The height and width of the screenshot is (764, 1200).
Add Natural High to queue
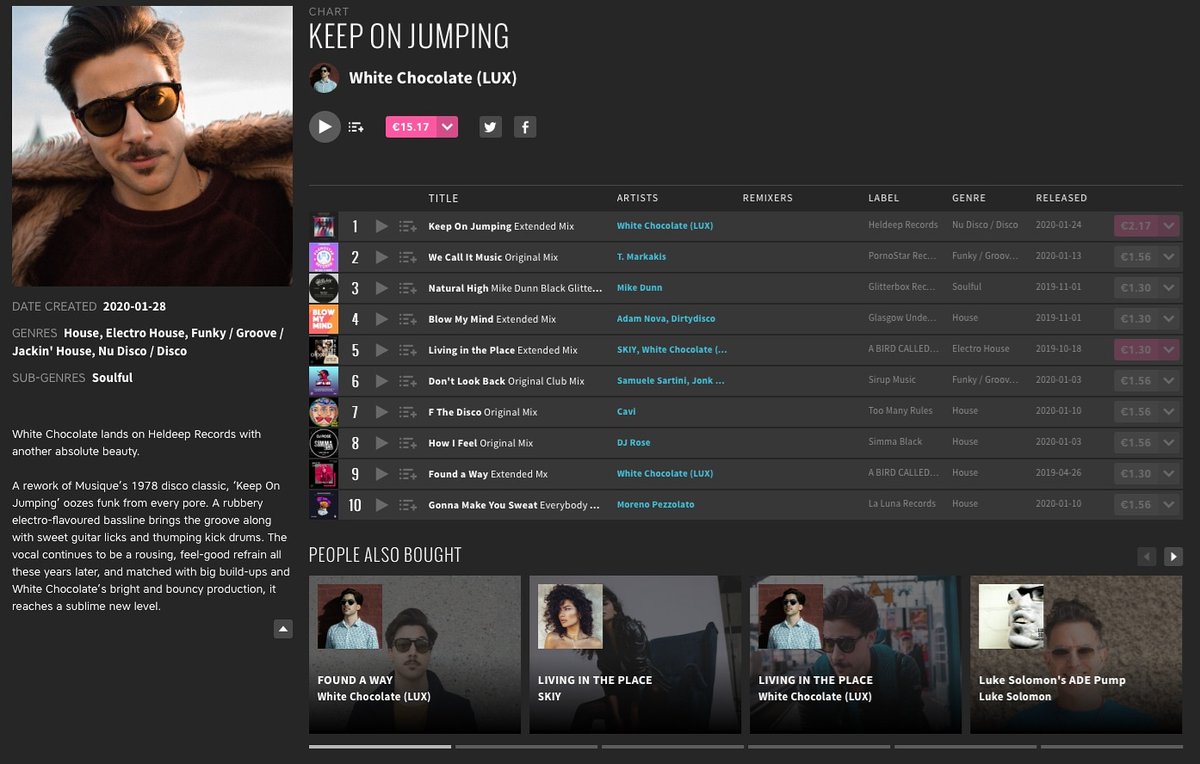click(x=407, y=288)
